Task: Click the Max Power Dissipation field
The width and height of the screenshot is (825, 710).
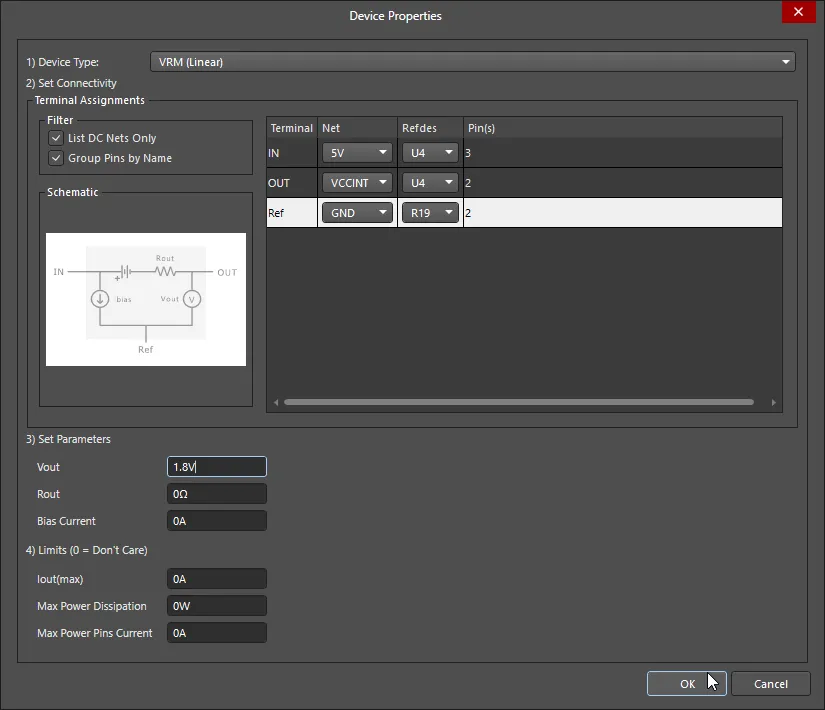Action: pos(217,606)
